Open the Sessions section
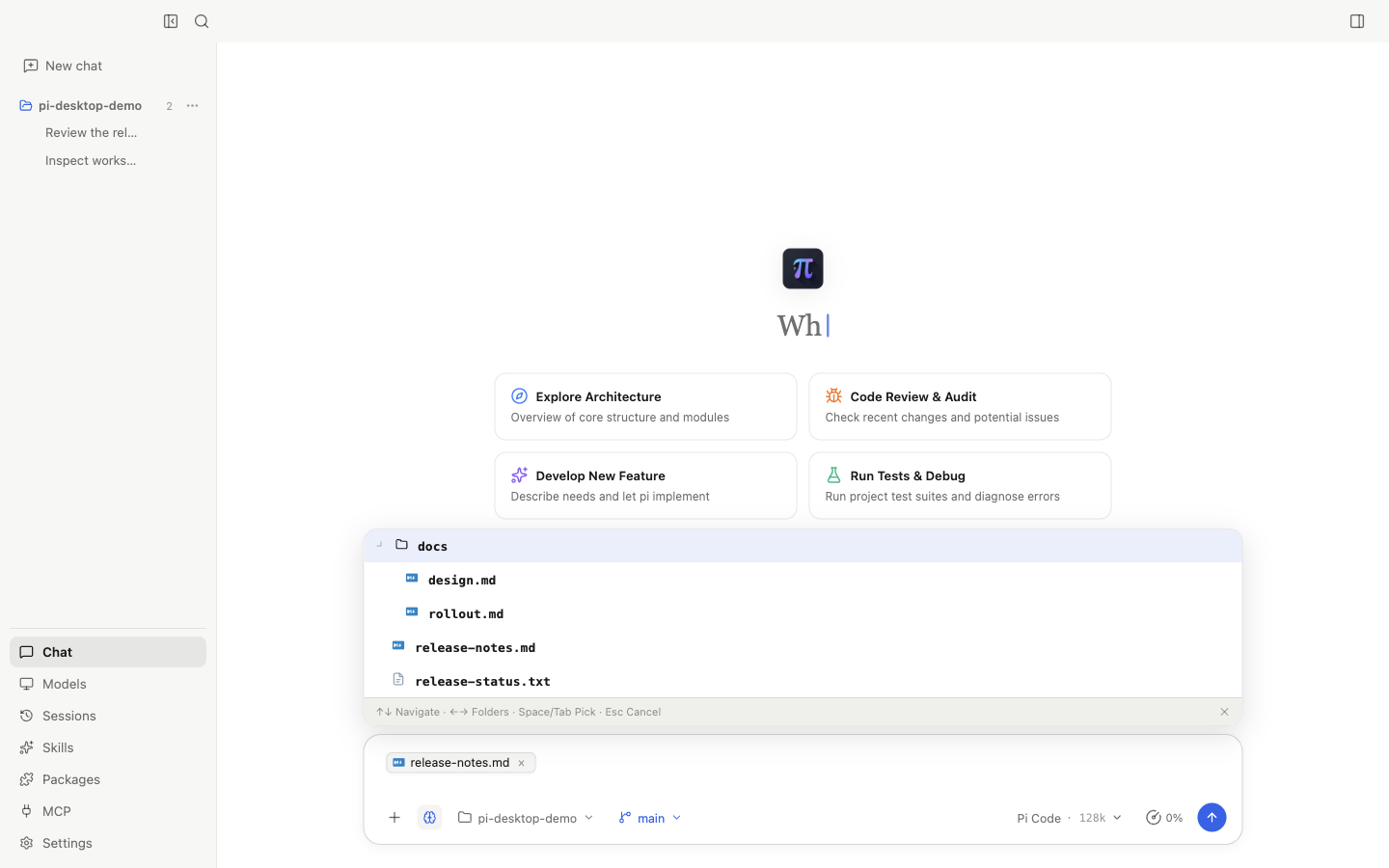 pyautogui.click(x=108, y=716)
